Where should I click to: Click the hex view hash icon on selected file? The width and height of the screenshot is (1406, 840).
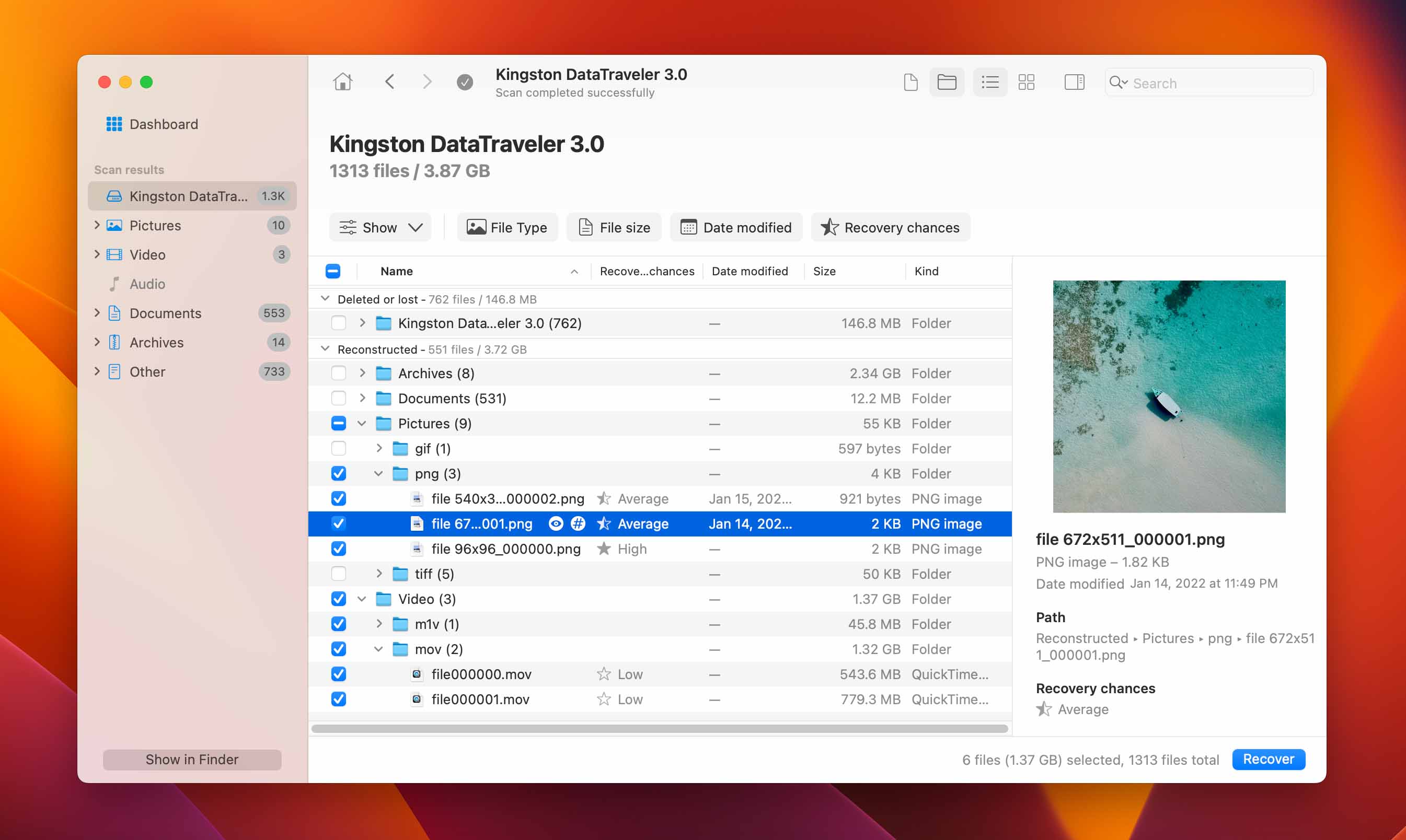(578, 523)
